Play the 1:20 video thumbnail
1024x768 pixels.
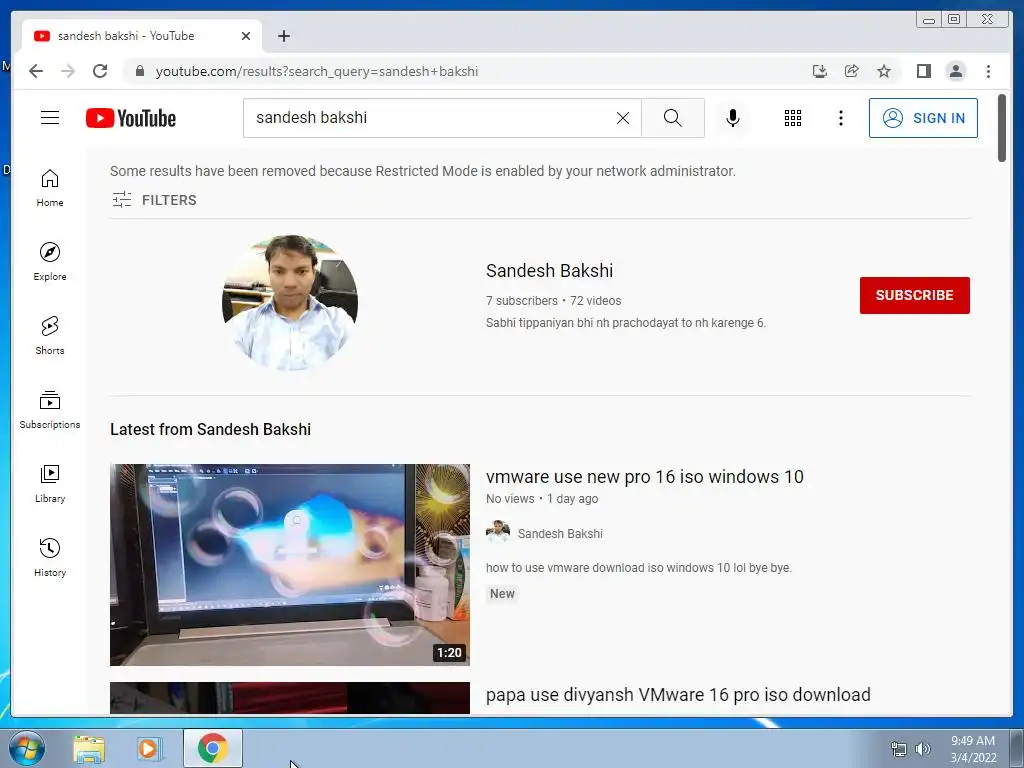pos(289,565)
